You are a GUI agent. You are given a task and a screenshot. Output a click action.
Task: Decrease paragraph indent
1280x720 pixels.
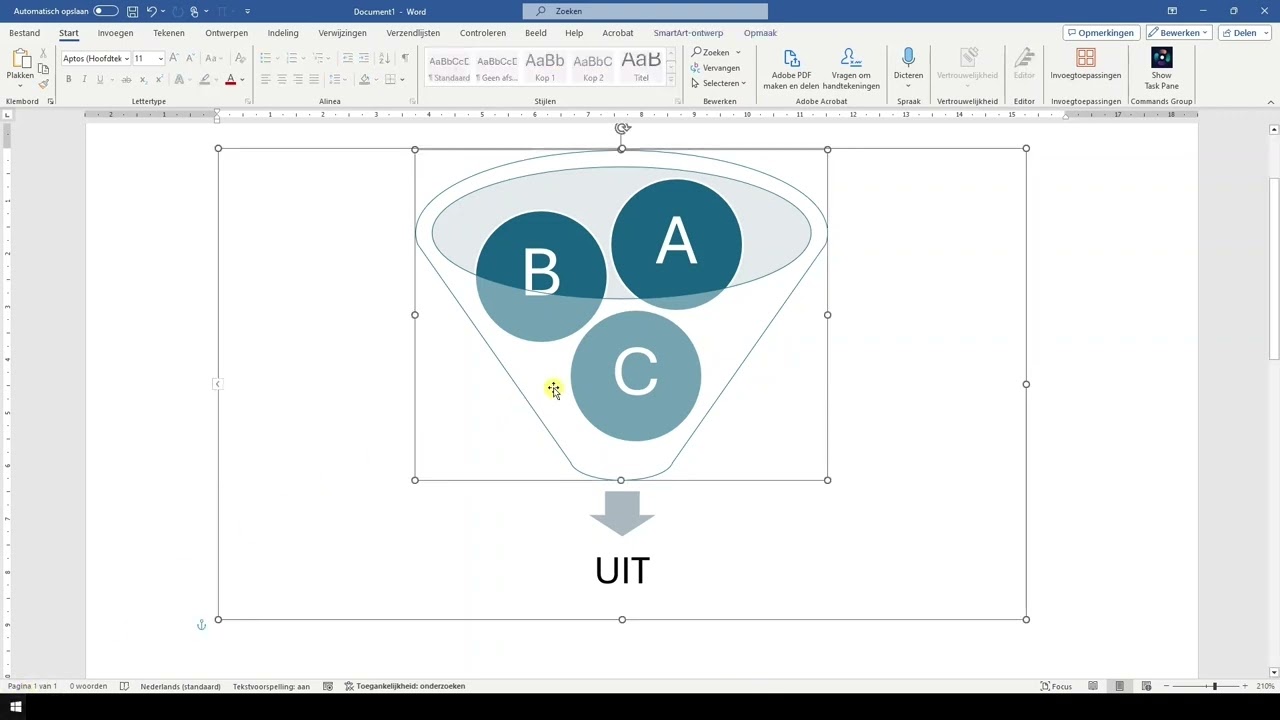coord(348,58)
